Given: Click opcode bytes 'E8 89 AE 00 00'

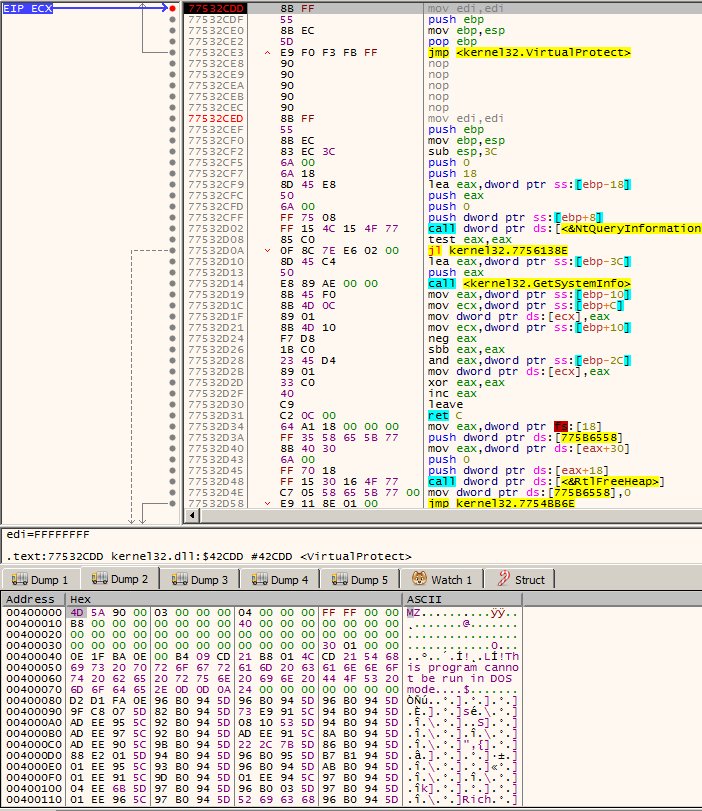Looking at the screenshot, I should click(x=328, y=283).
